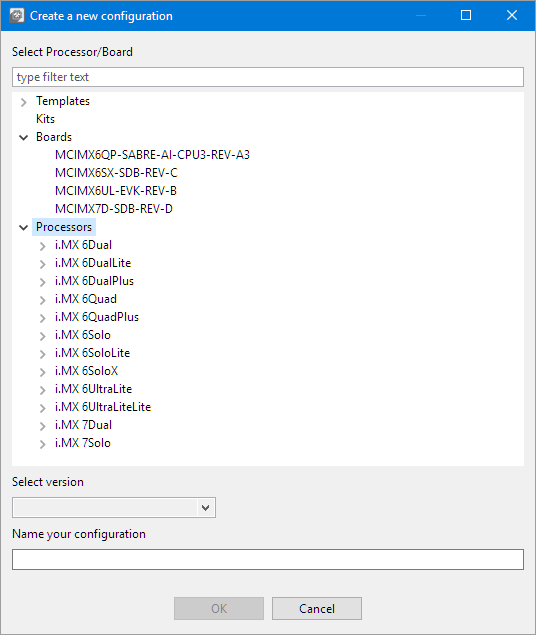Click the OK button
Viewport: 536px width, 635px height.
[219, 608]
